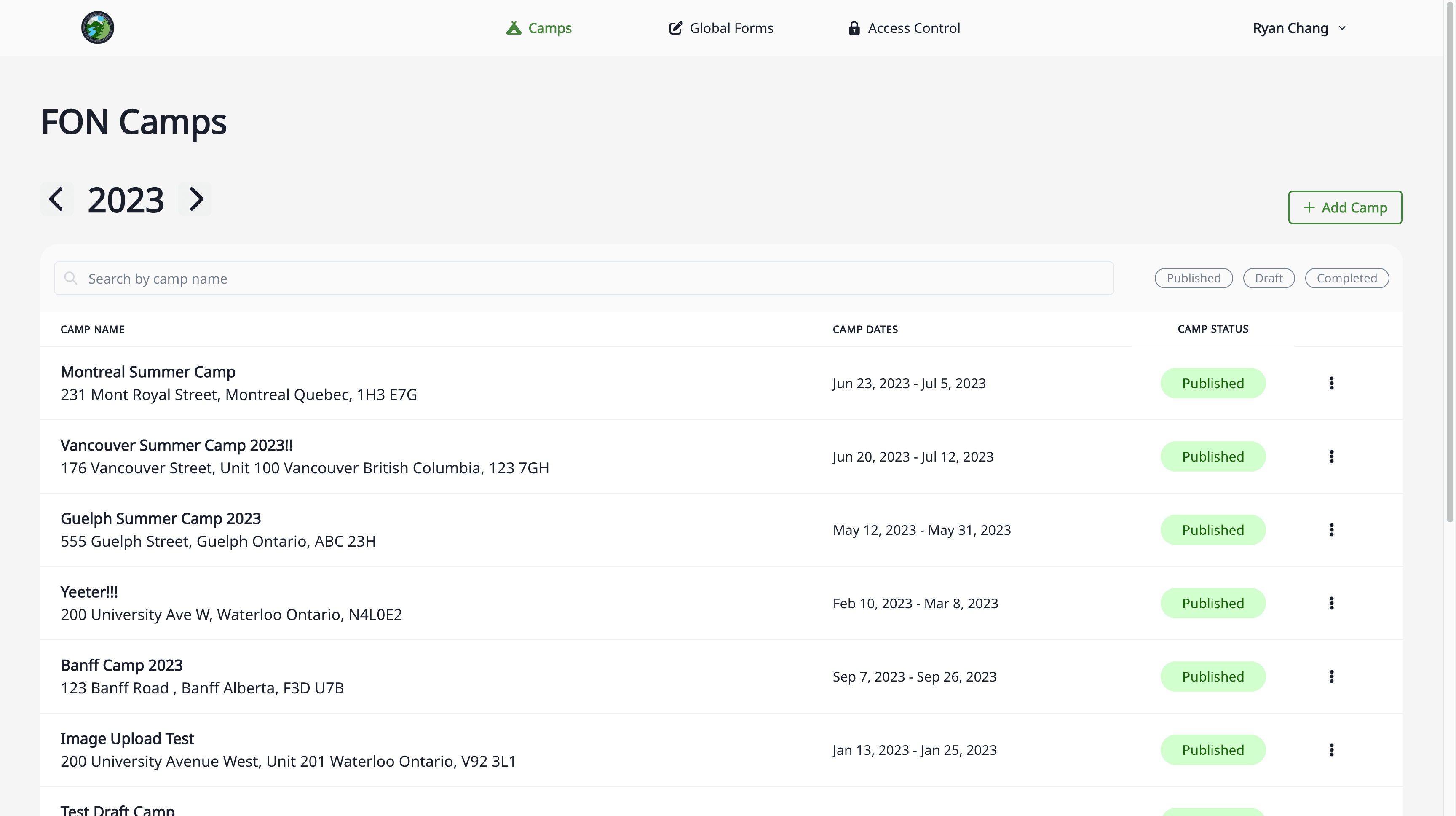The image size is (1456, 816).
Task: Click the CAMP DATES column header
Action: 865,330
